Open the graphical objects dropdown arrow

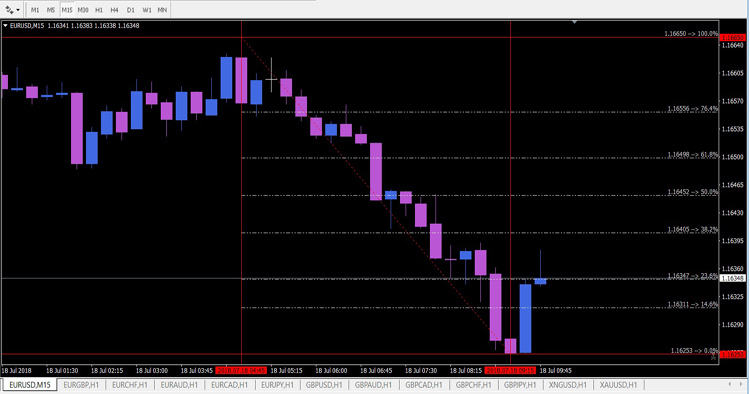18,10
